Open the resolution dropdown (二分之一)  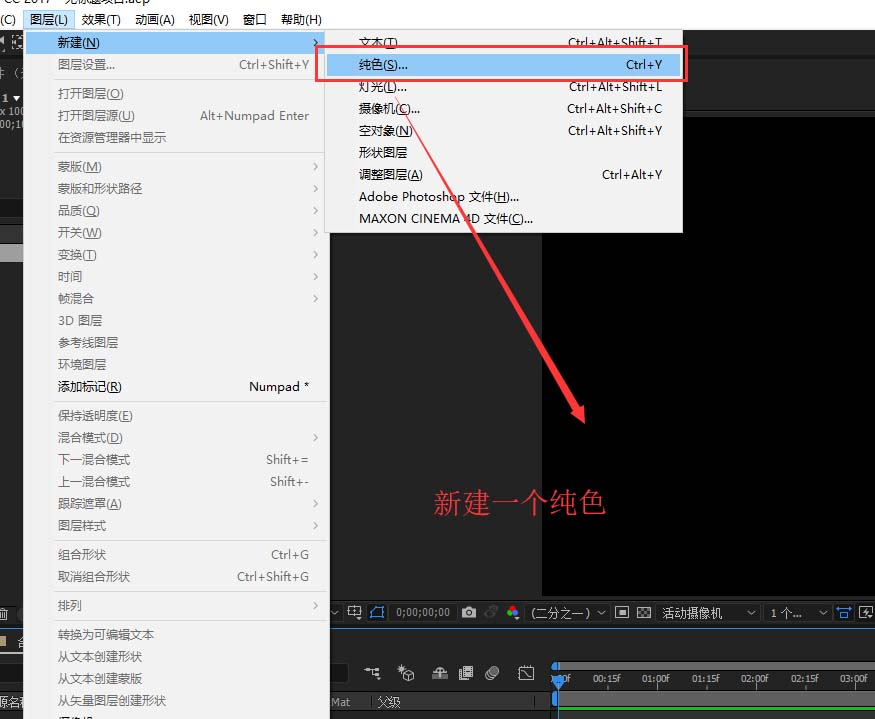568,612
